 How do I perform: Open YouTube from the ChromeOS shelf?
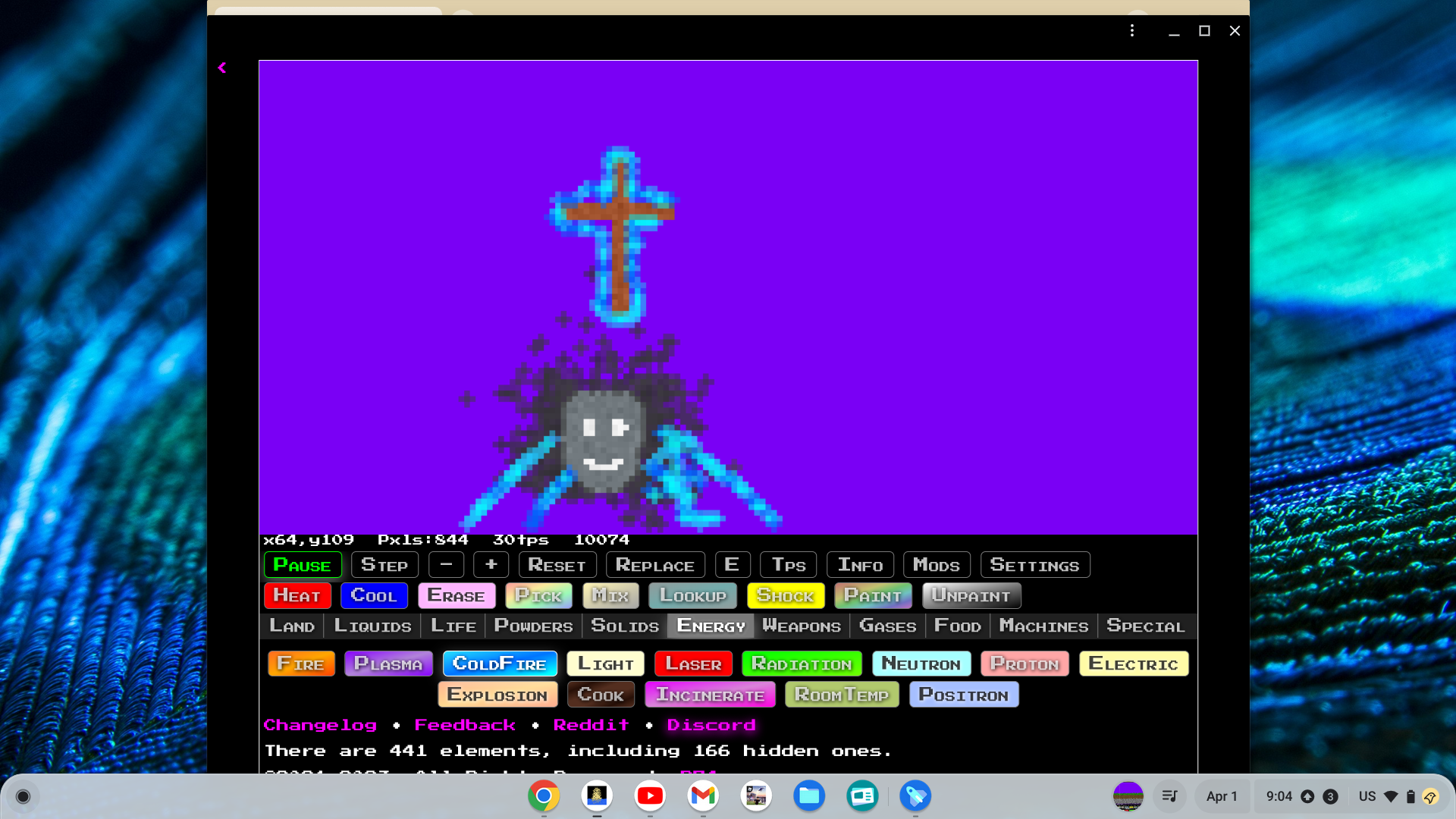[x=650, y=796]
